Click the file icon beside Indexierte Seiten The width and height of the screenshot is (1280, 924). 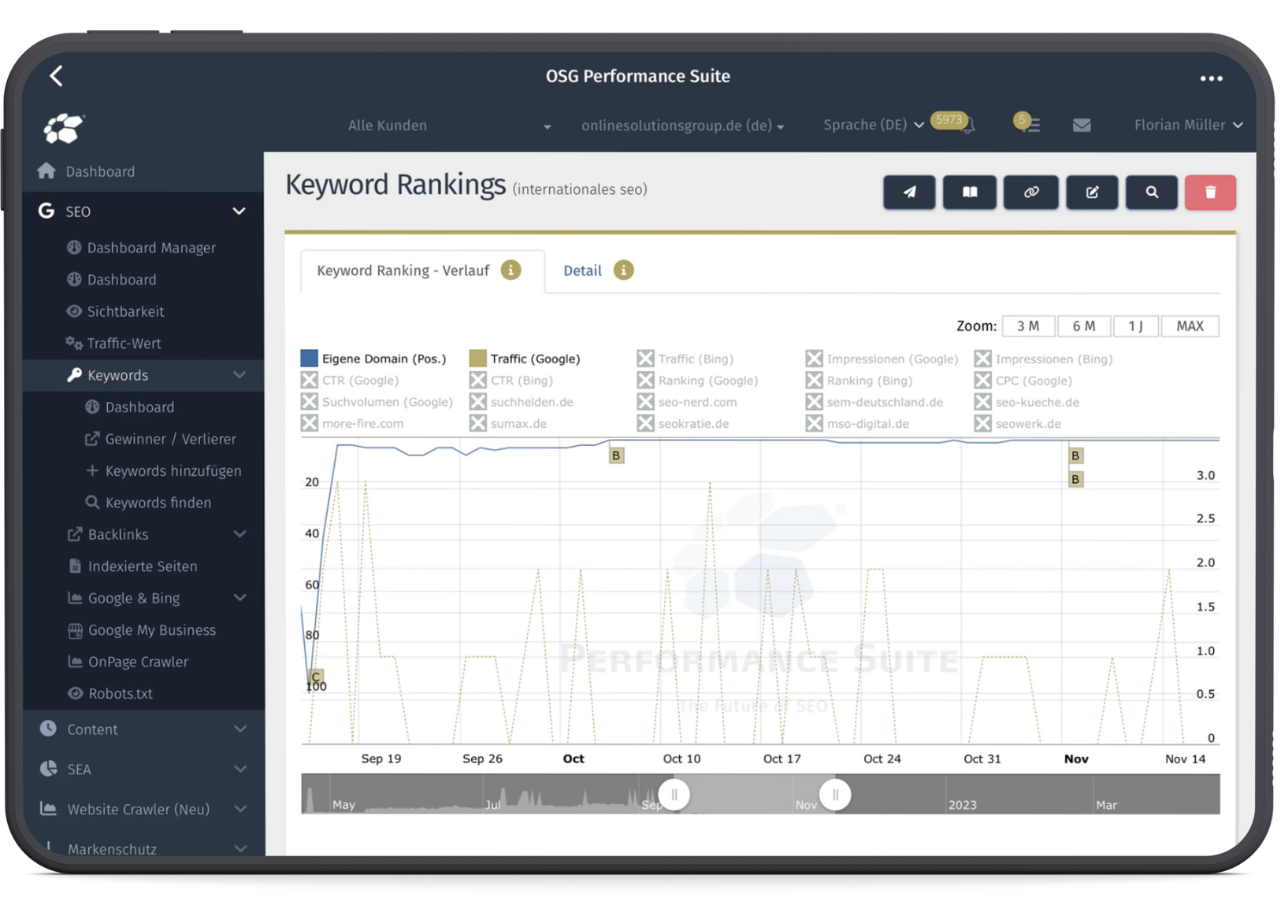74,566
